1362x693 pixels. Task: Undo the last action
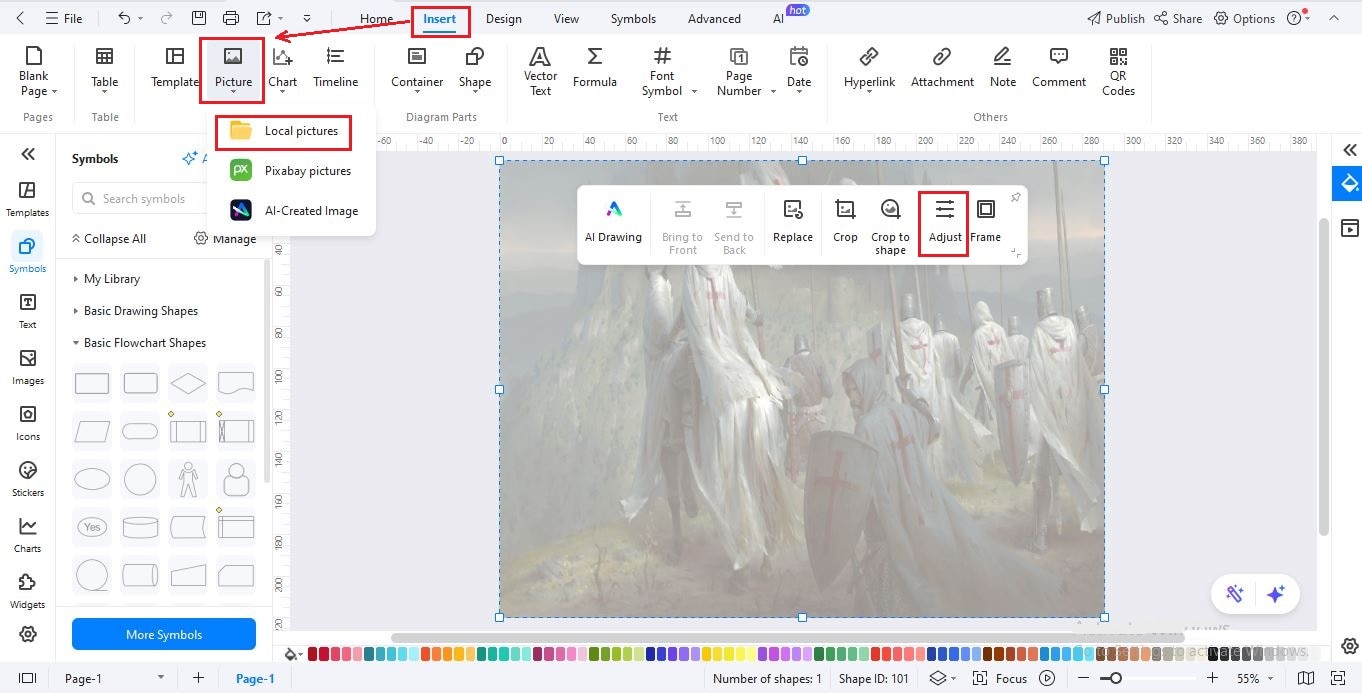coord(124,18)
